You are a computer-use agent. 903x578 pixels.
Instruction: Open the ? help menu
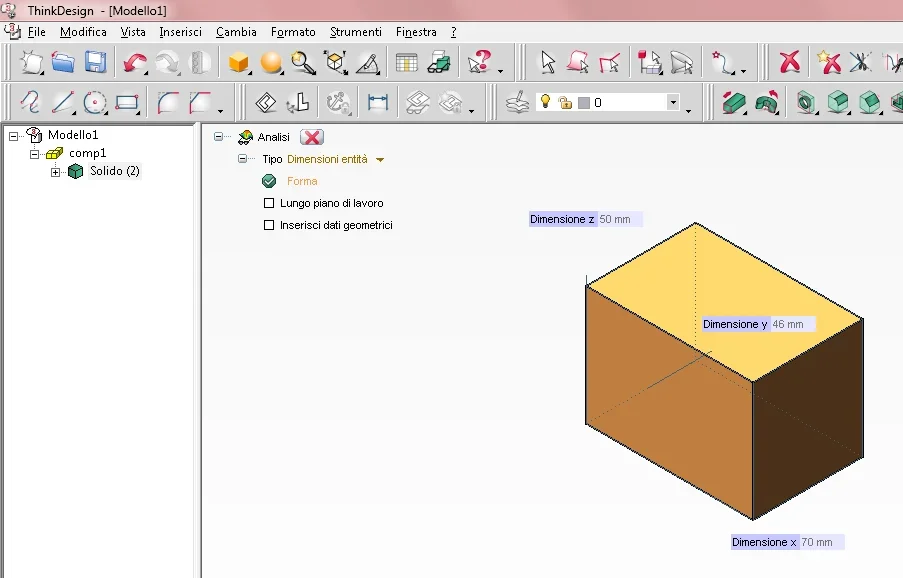point(454,32)
